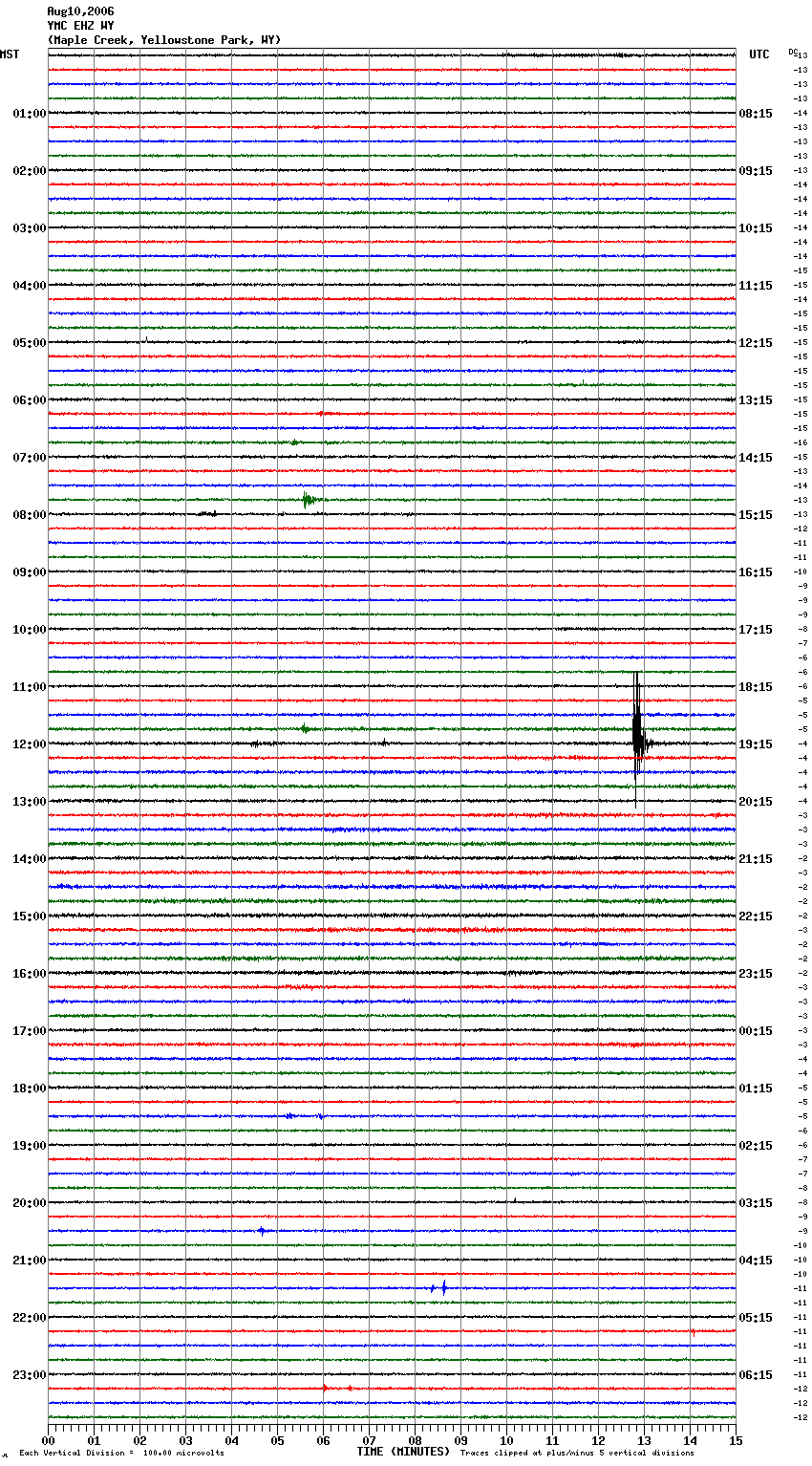812x1466 pixels.
Task: Click the 21:15 UTC time label
Action: tap(756, 859)
